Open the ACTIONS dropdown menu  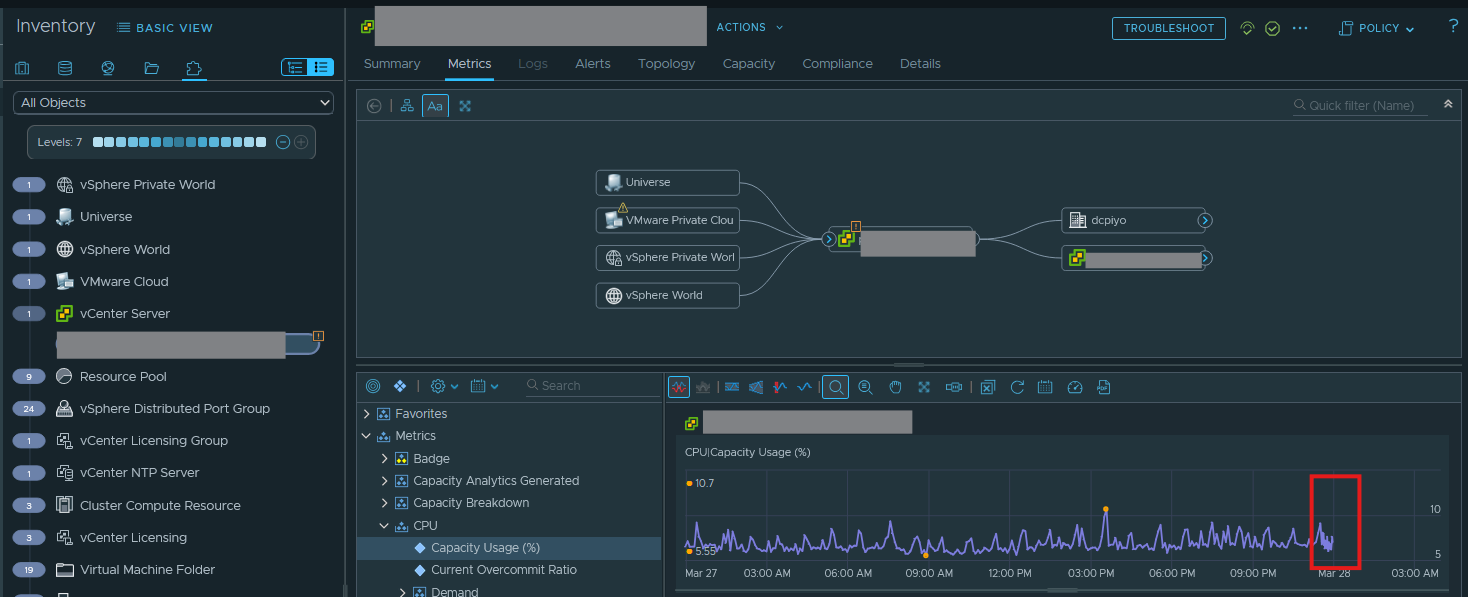pos(750,27)
